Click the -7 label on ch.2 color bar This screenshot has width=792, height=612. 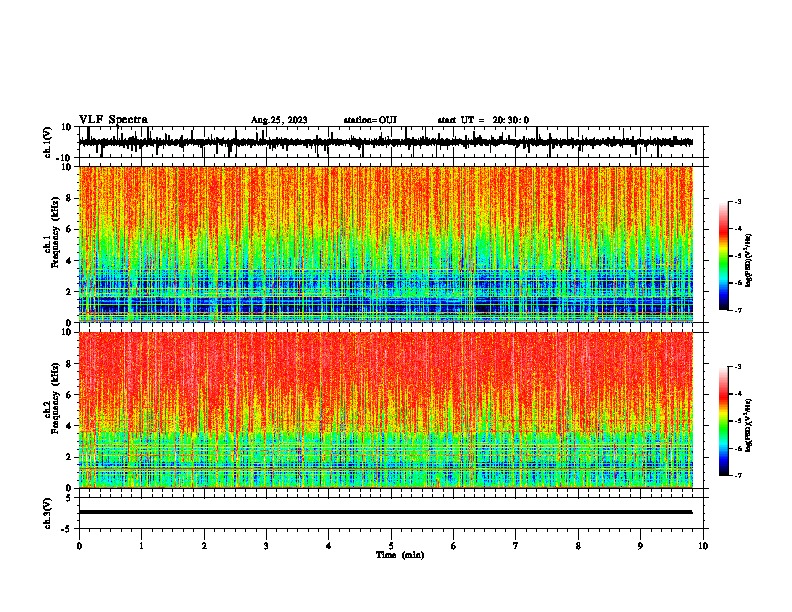738,476
